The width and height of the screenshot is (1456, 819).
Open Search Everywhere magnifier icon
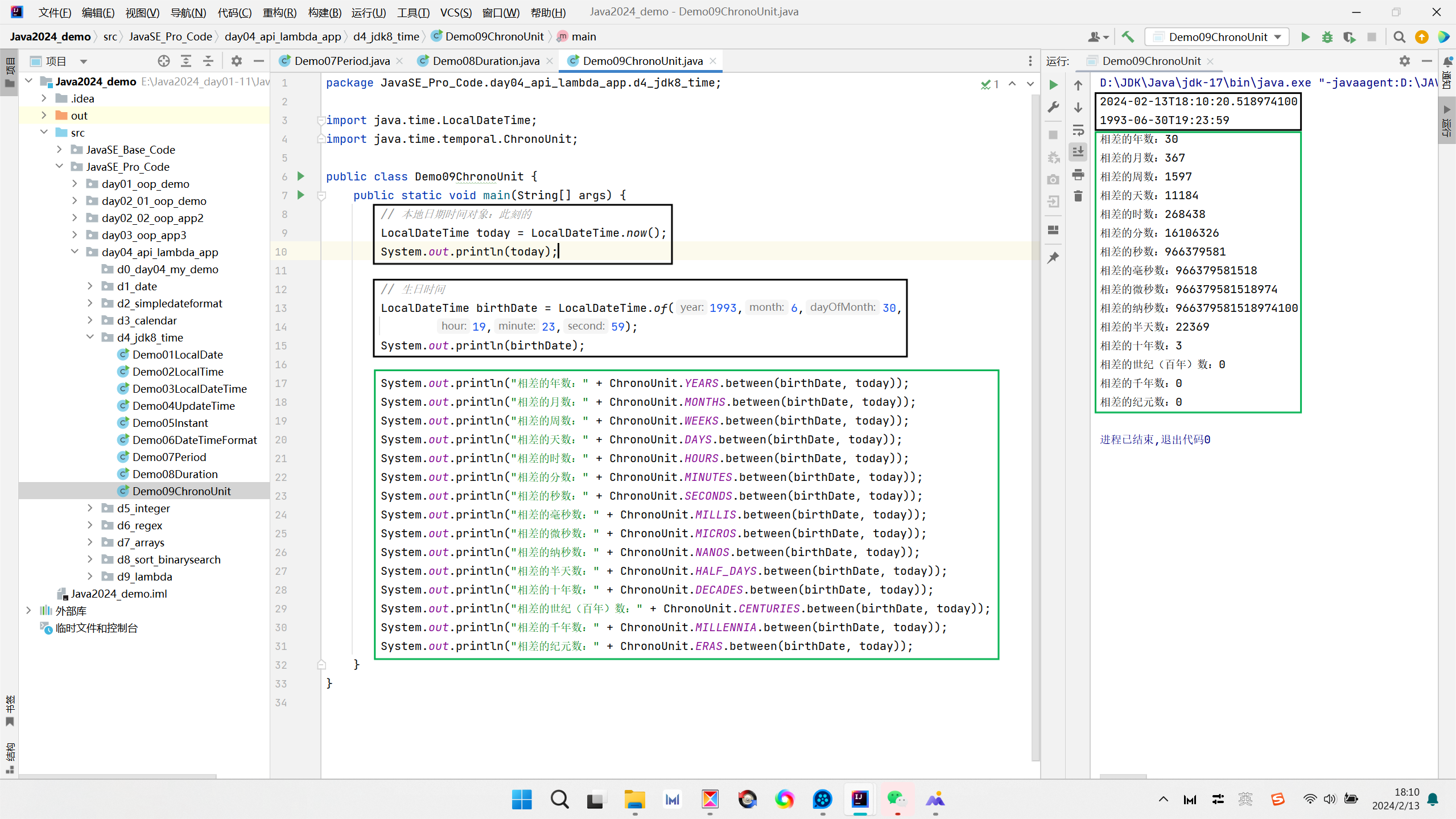click(x=1399, y=37)
